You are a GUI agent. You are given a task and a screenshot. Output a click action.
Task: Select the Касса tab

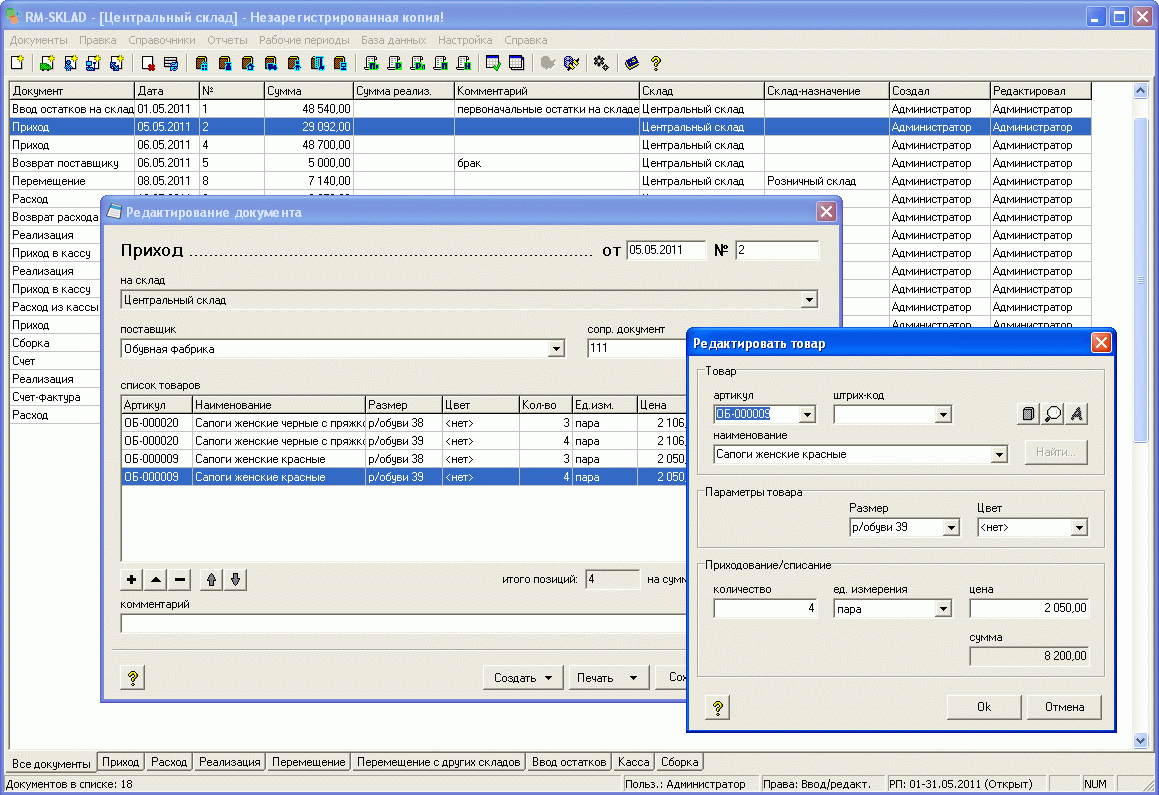click(634, 762)
